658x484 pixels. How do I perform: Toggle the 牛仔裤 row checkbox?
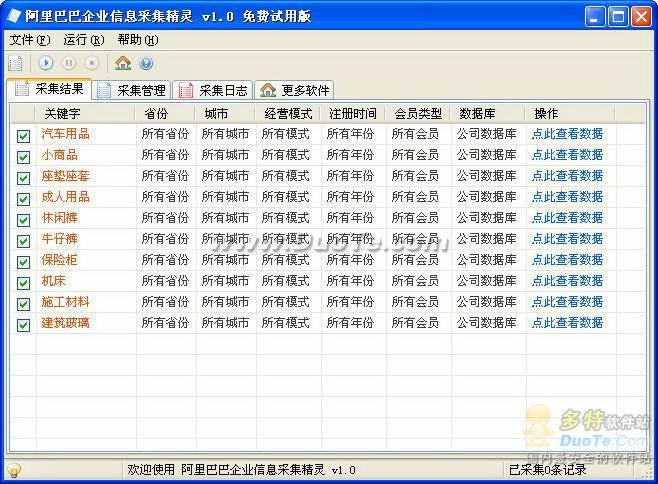[24, 241]
